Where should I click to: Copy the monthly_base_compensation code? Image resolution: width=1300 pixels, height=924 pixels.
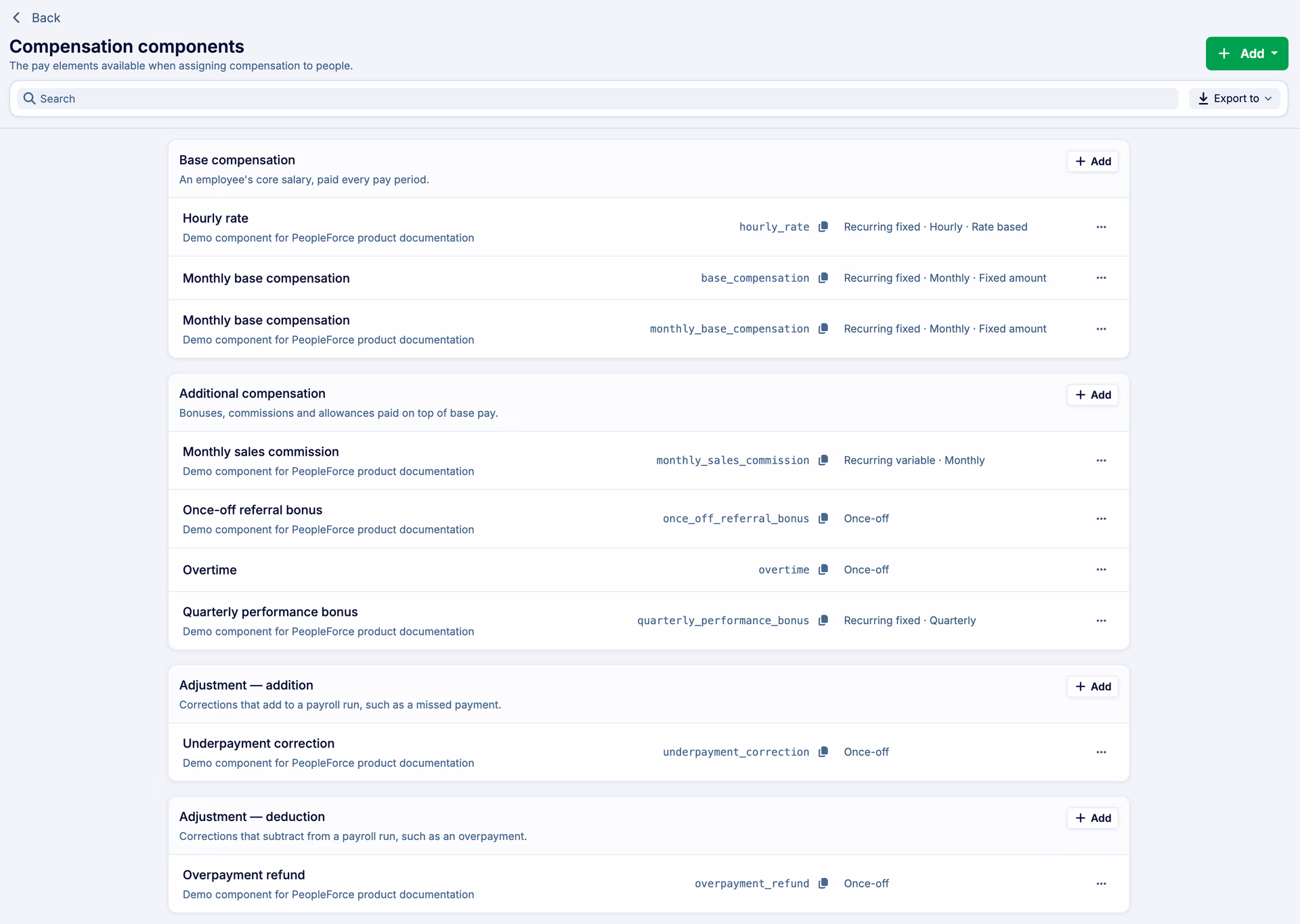coord(823,329)
